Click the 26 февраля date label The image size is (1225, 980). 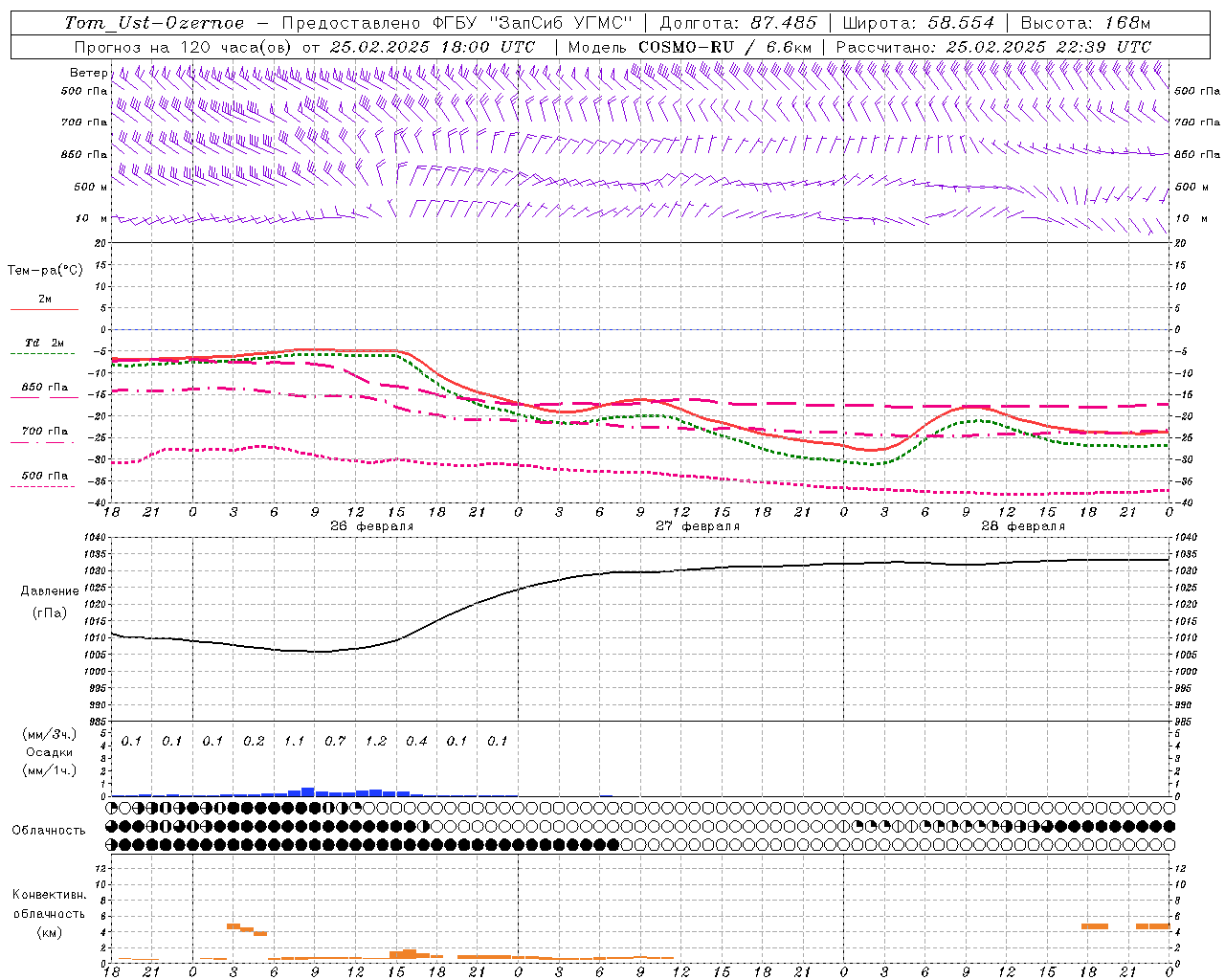pyautogui.click(x=372, y=526)
